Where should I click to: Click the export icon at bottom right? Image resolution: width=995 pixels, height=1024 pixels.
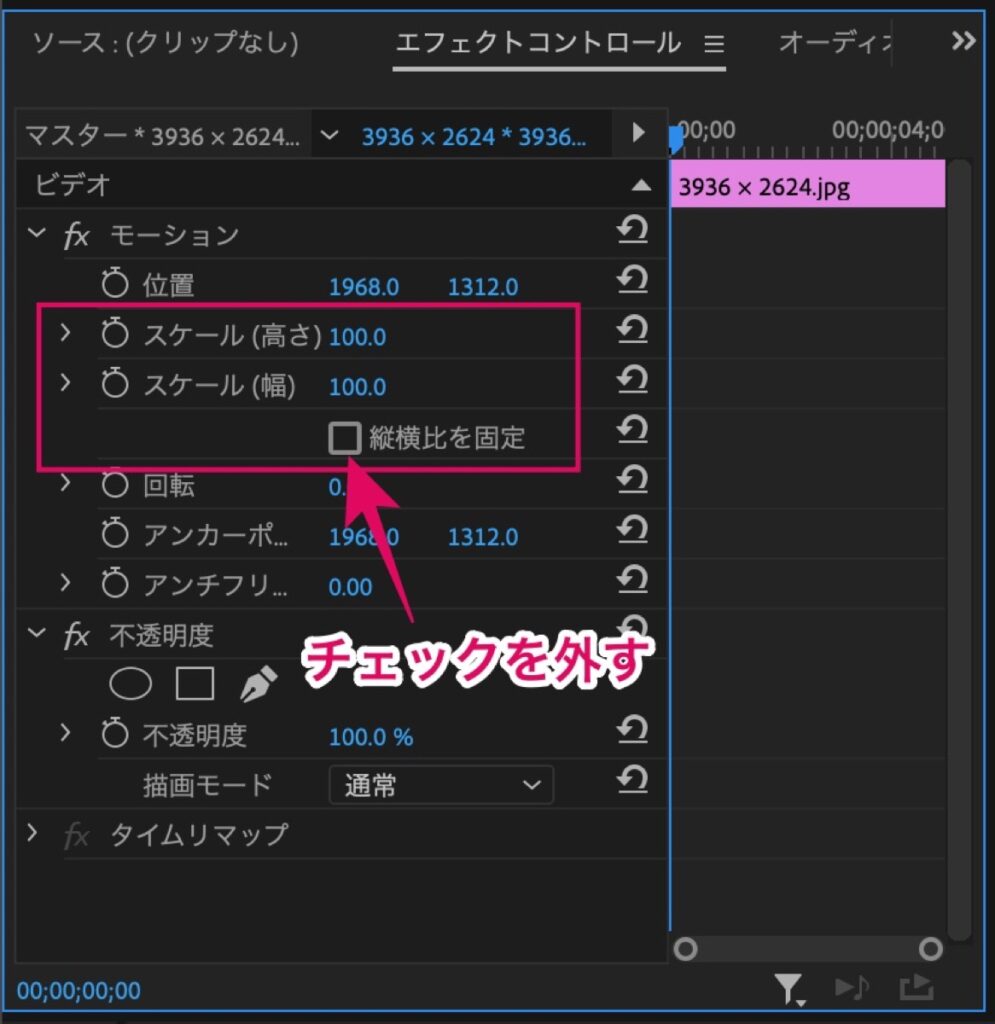click(x=916, y=987)
